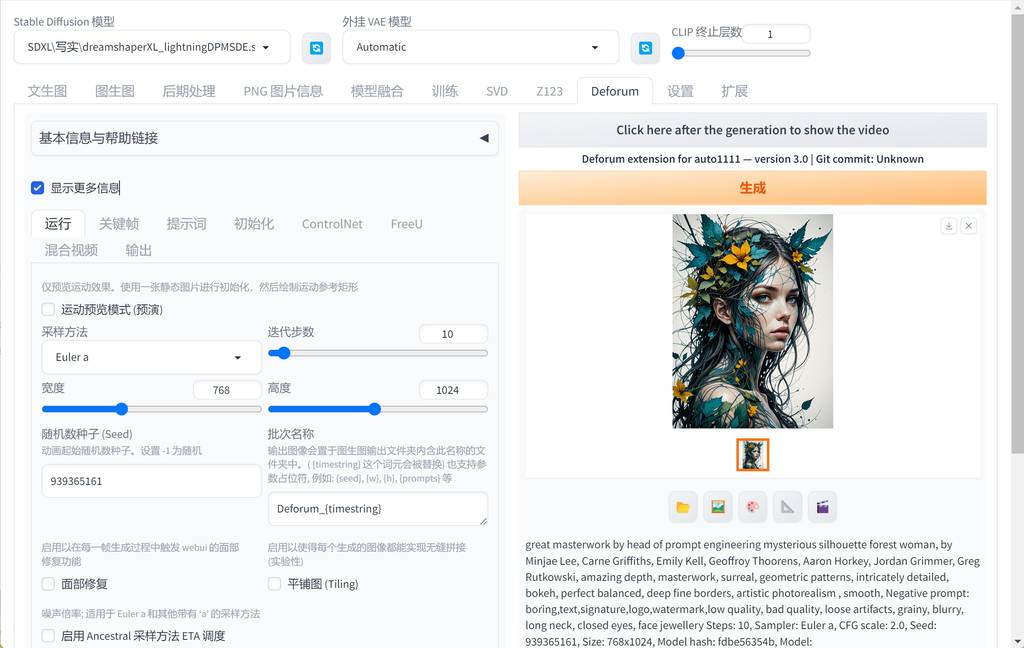1024x648 pixels.
Task: Send image with the picture icon button
Action: point(718,507)
